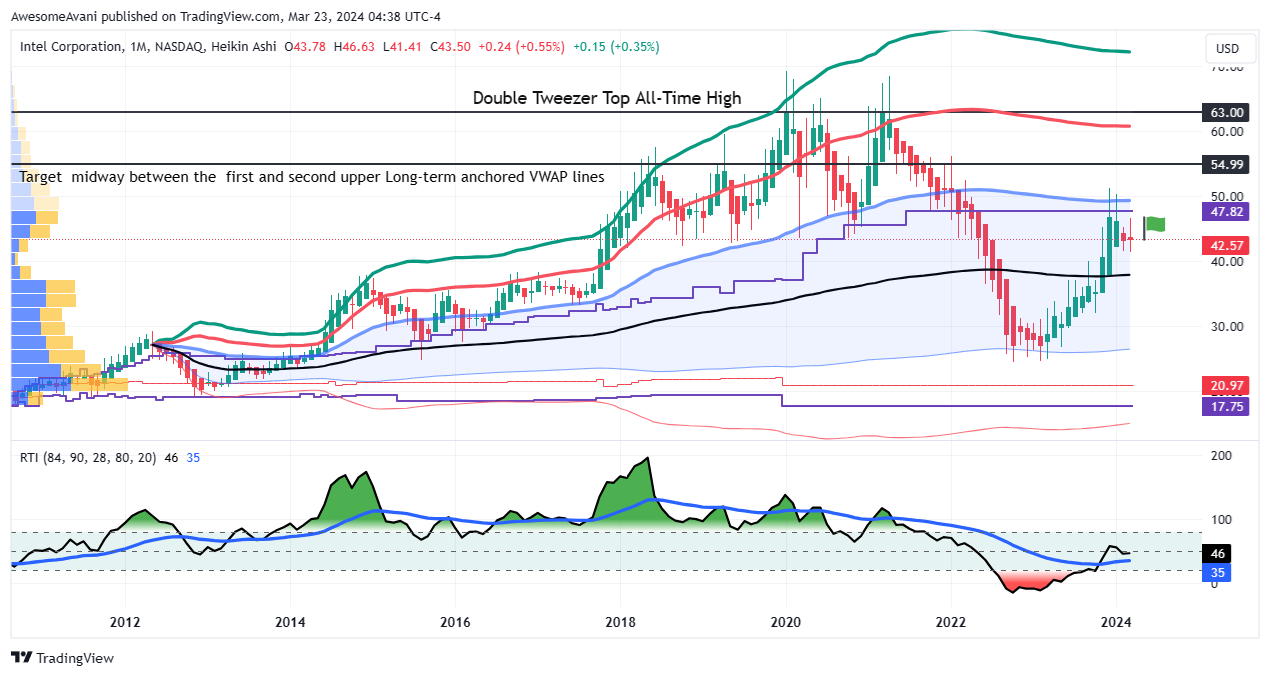
Task: Click the 2020 time axis label
Action: [x=785, y=622]
